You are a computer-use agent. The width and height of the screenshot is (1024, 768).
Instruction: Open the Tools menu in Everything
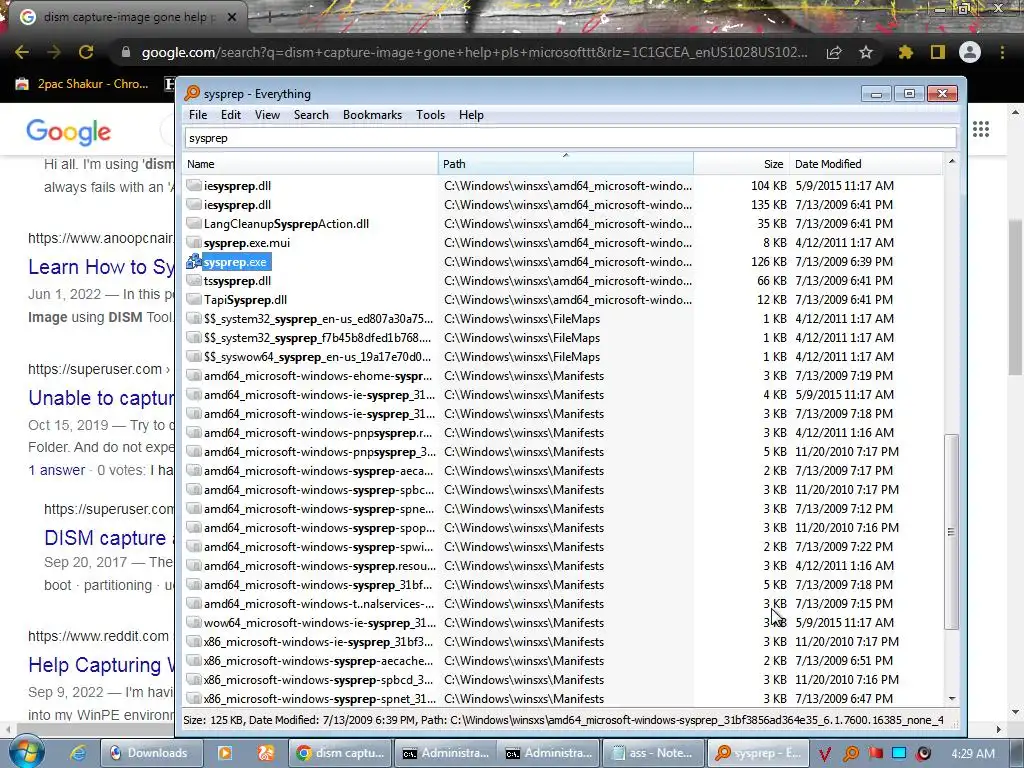point(430,115)
